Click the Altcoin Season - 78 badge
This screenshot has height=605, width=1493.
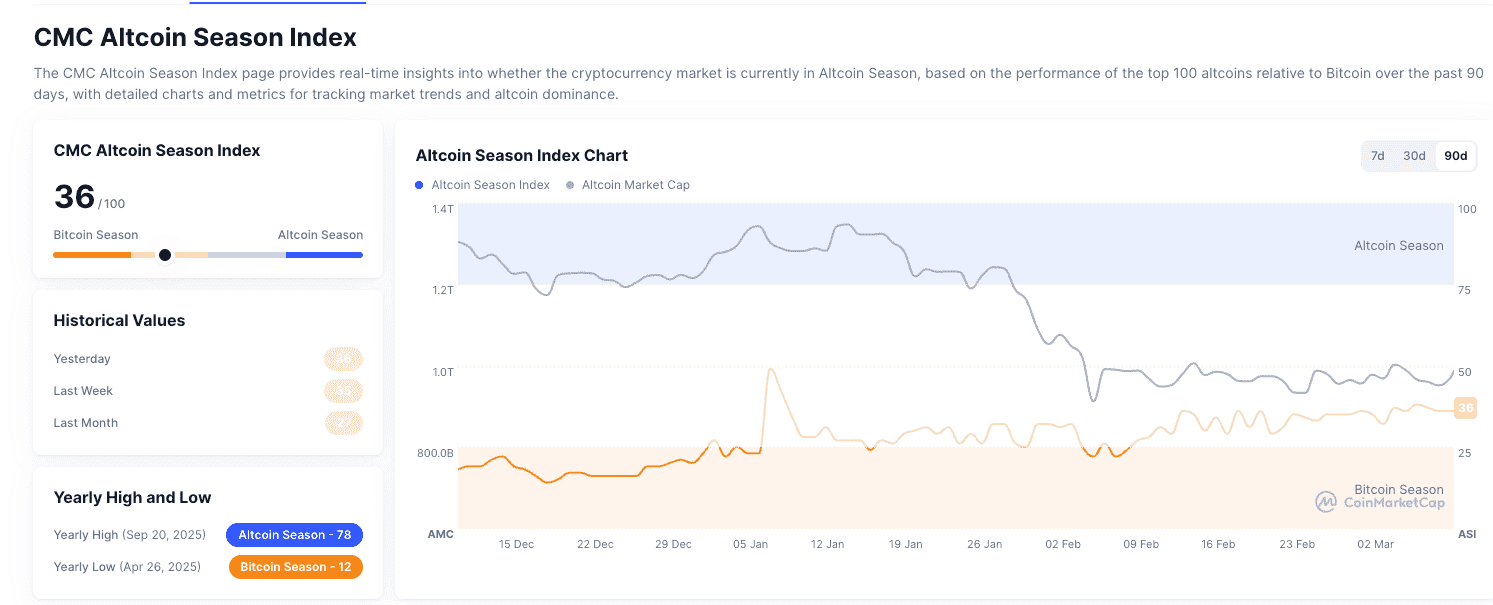pyautogui.click(x=294, y=535)
